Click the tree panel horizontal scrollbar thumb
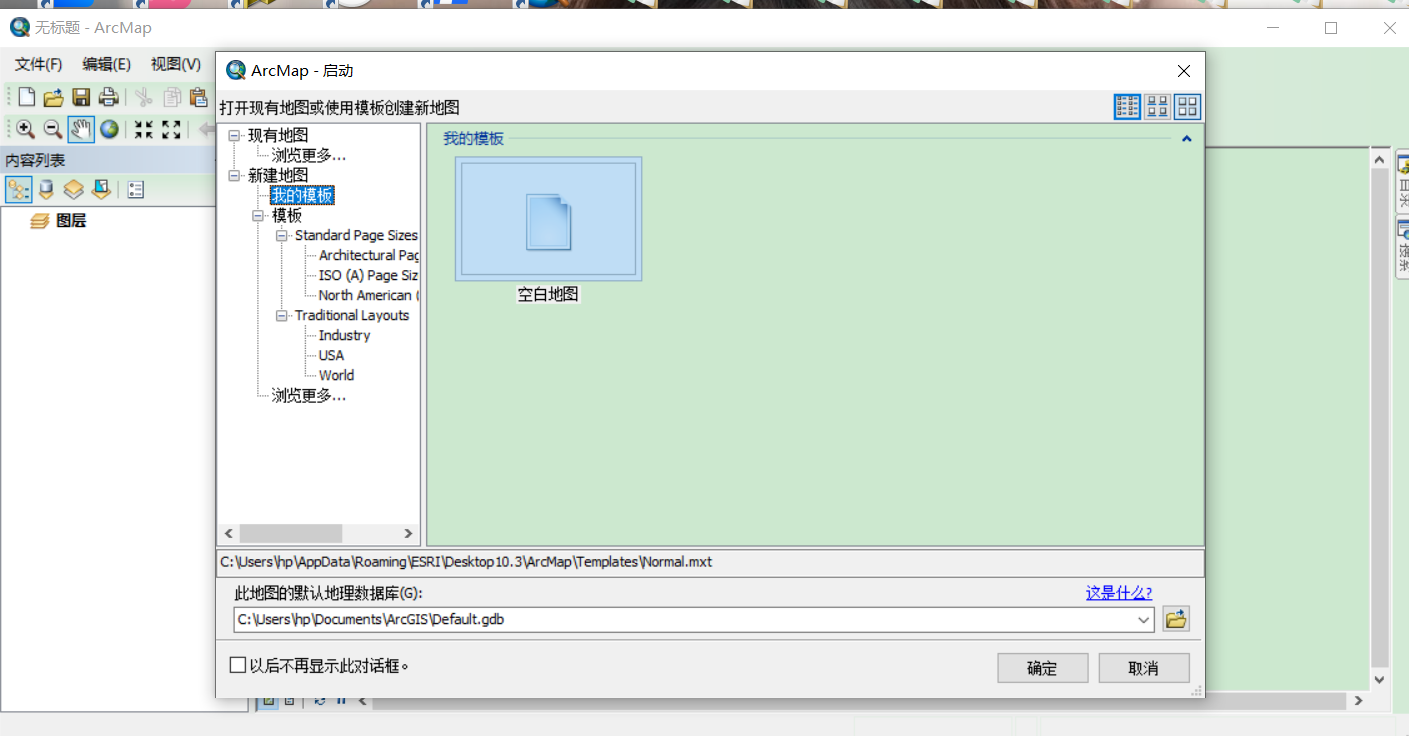 [x=291, y=534]
